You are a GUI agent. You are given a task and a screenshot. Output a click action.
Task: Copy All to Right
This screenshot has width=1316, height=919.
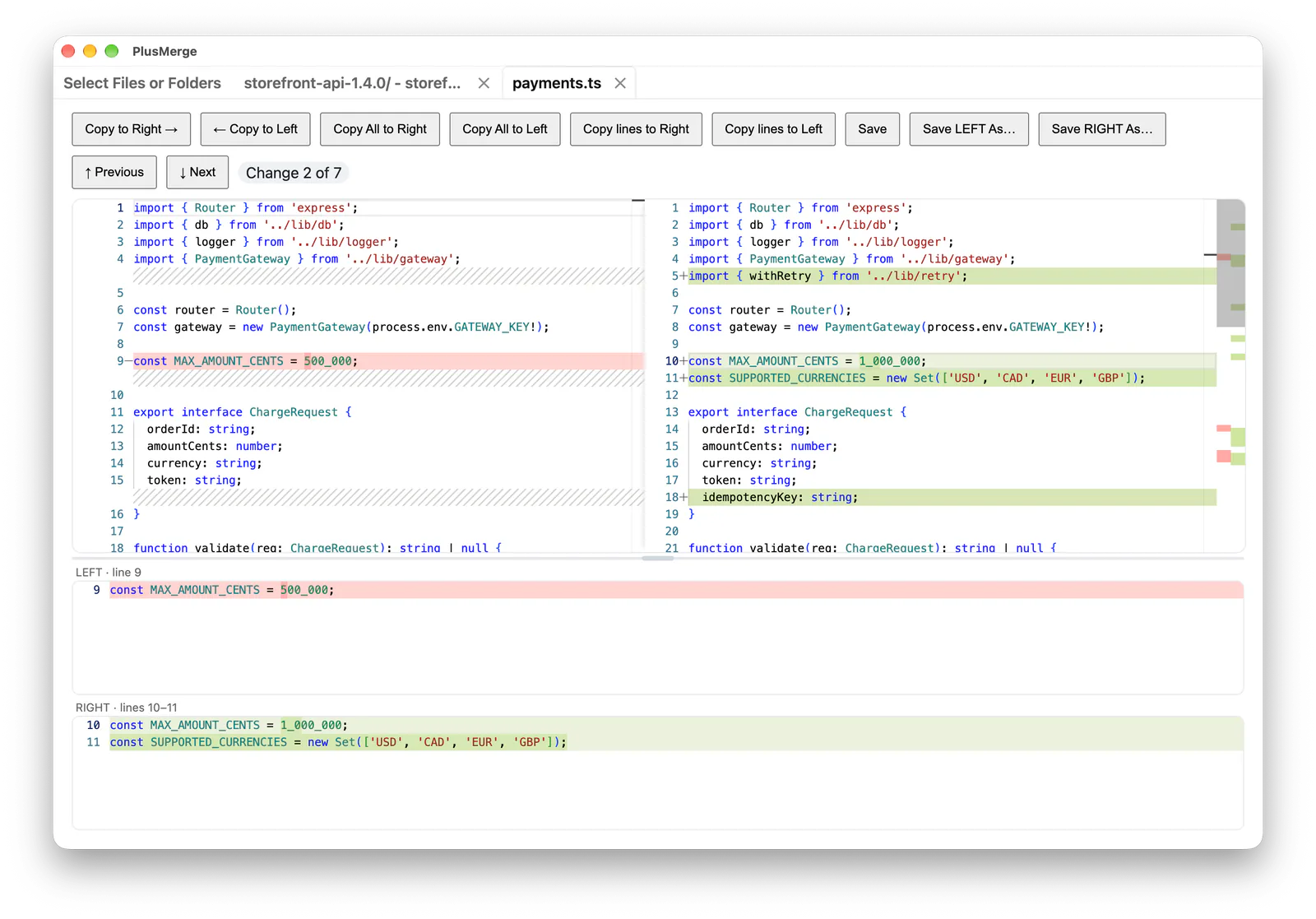coord(380,129)
